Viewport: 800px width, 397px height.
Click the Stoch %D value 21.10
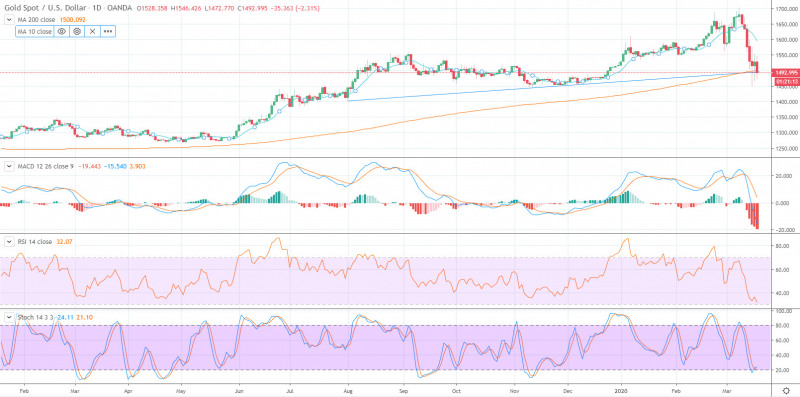pyautogui.click(x=84, y=317)
